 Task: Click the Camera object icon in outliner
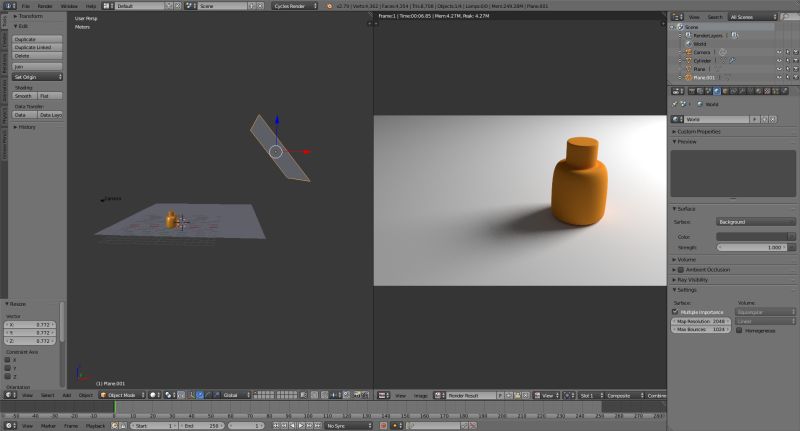coord(689,52)
